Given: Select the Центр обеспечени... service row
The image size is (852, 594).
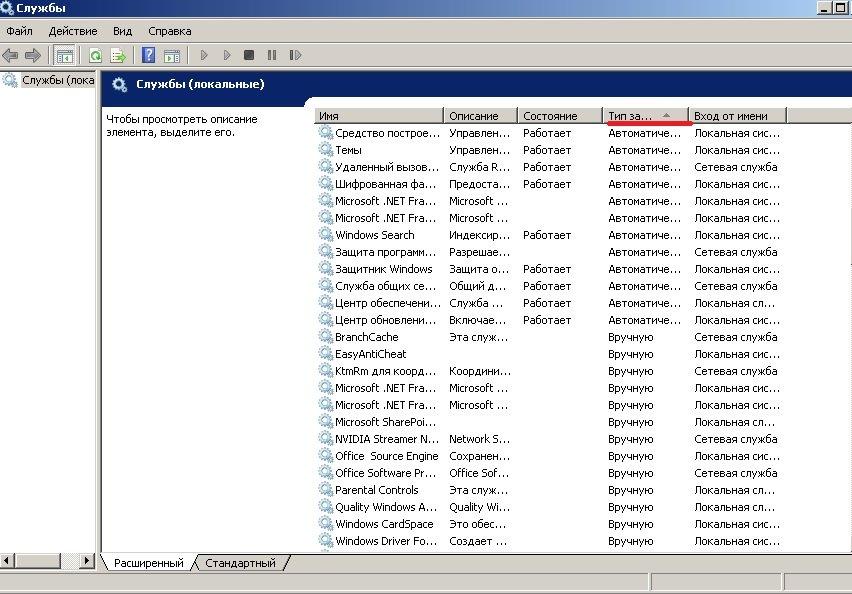Looking at the screenshot, I should pyautogui.click(x=549, y=303).
